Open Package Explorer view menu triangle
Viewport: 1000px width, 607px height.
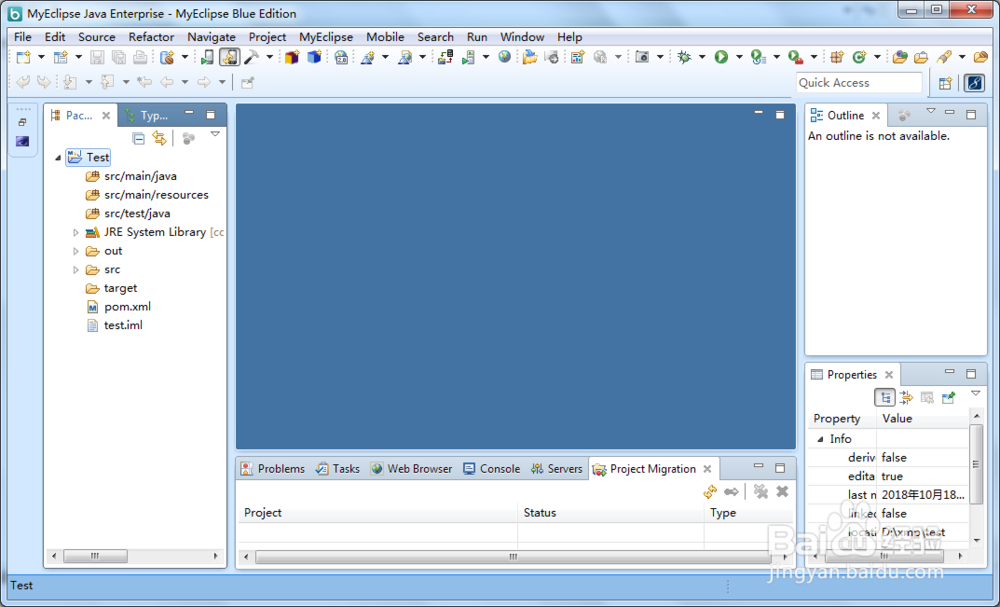[215, 135]
